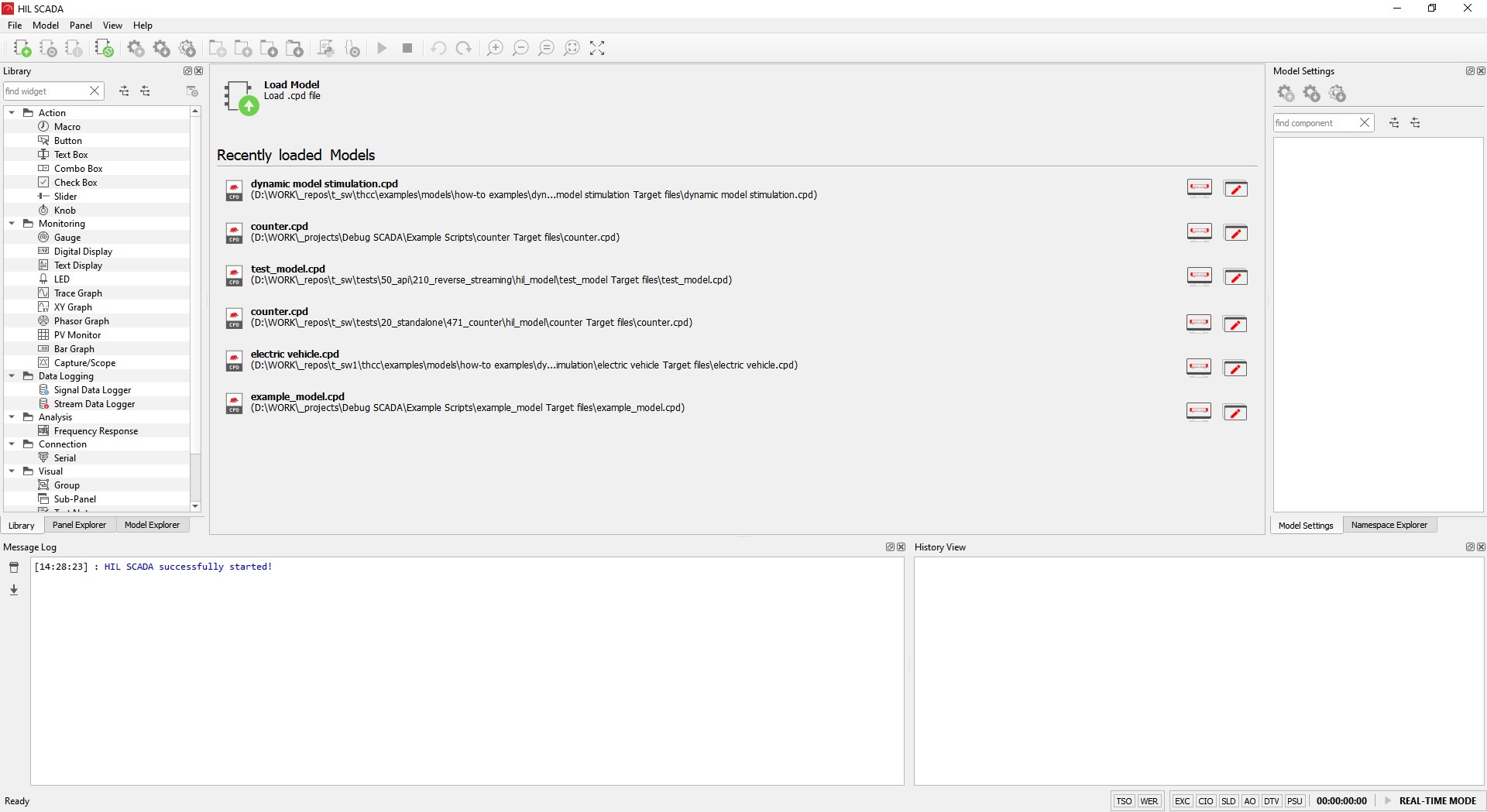Switch to the Model Explorer tab
The width and height of the screenshot is (1487, 812).
(152, 525)
